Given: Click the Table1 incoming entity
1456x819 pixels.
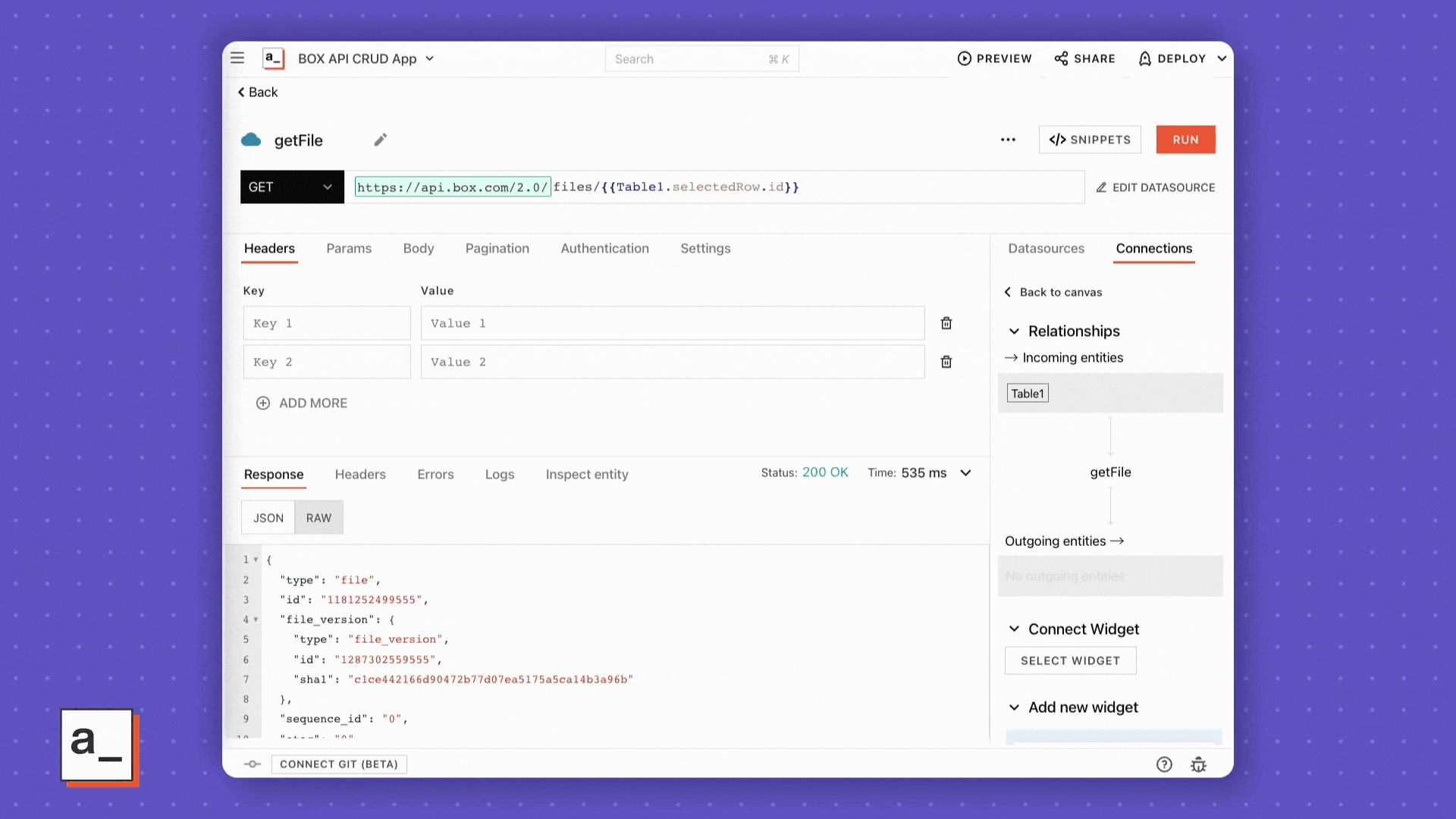Looking at the screenshot, I should [1028, 394].
